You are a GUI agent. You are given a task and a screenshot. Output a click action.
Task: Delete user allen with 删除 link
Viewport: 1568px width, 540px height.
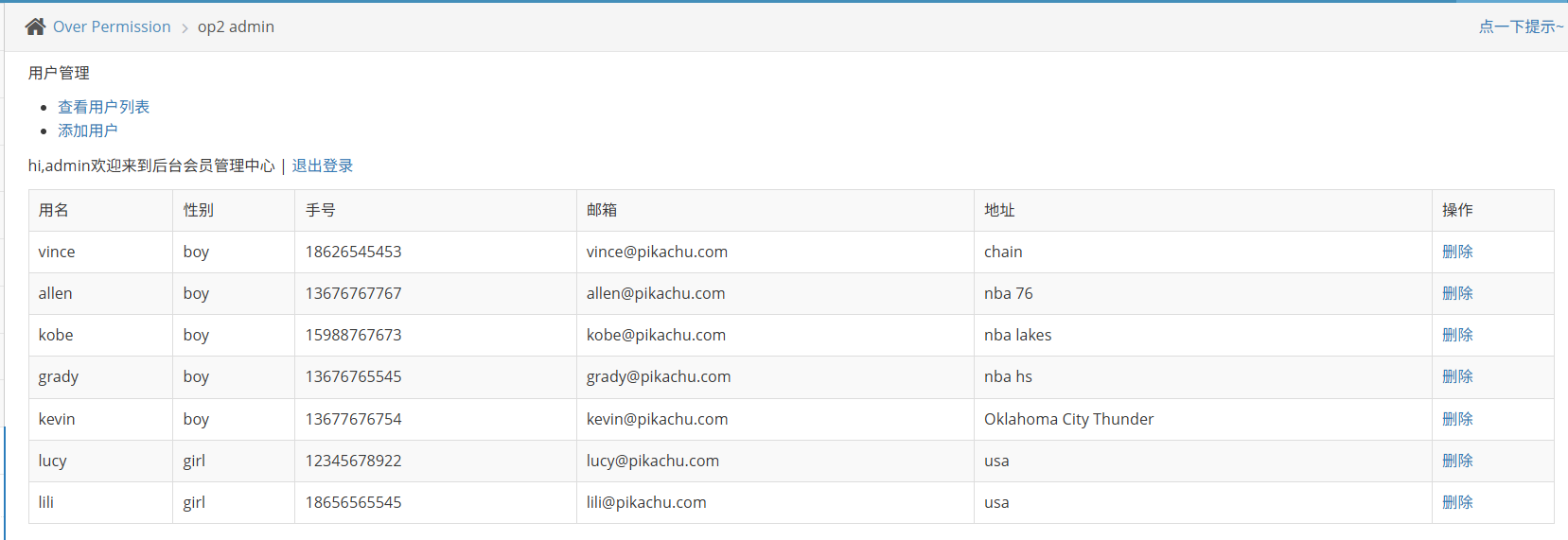[x=1457, y=293]
